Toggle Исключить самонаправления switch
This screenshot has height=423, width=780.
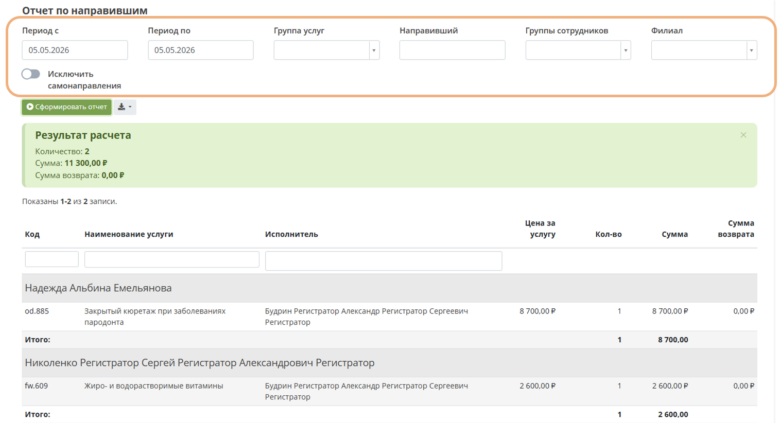pos(31,74)
